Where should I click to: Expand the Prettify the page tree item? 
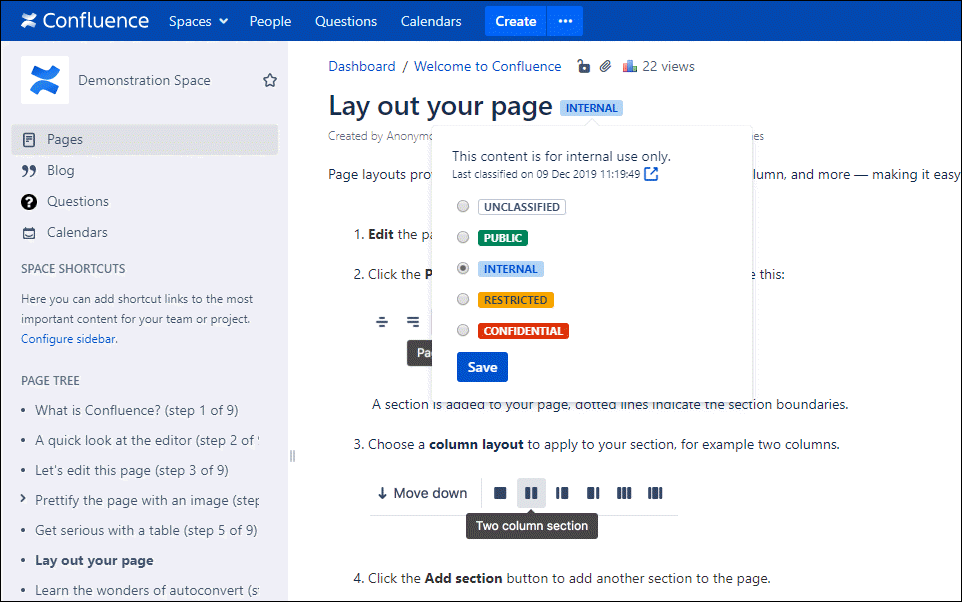coord(24,499)
